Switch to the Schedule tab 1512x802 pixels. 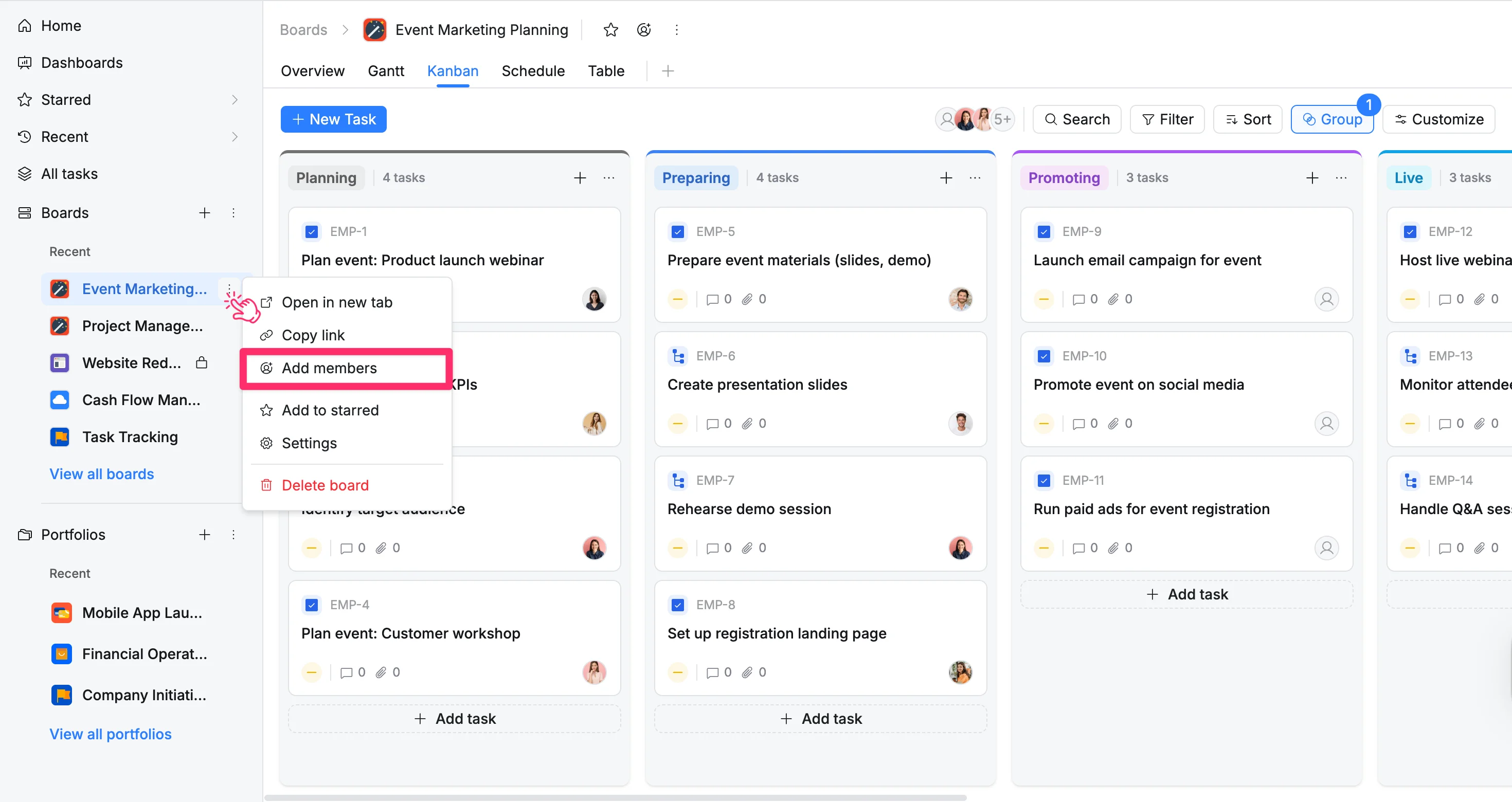533,71
